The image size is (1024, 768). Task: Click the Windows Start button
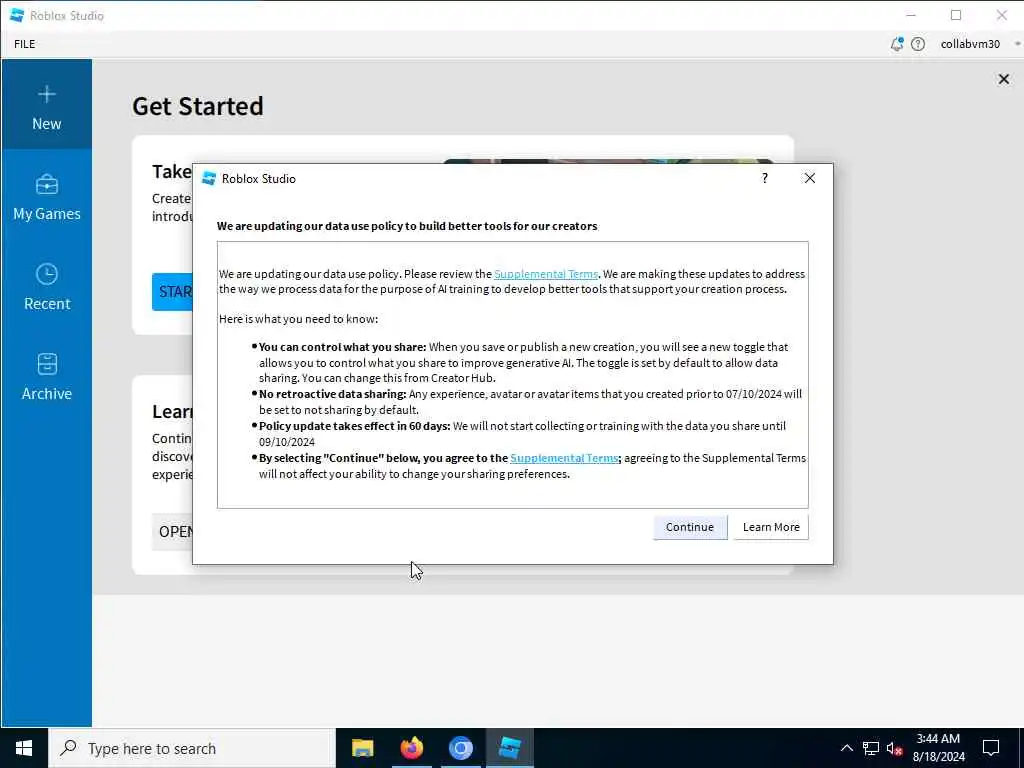24,748
